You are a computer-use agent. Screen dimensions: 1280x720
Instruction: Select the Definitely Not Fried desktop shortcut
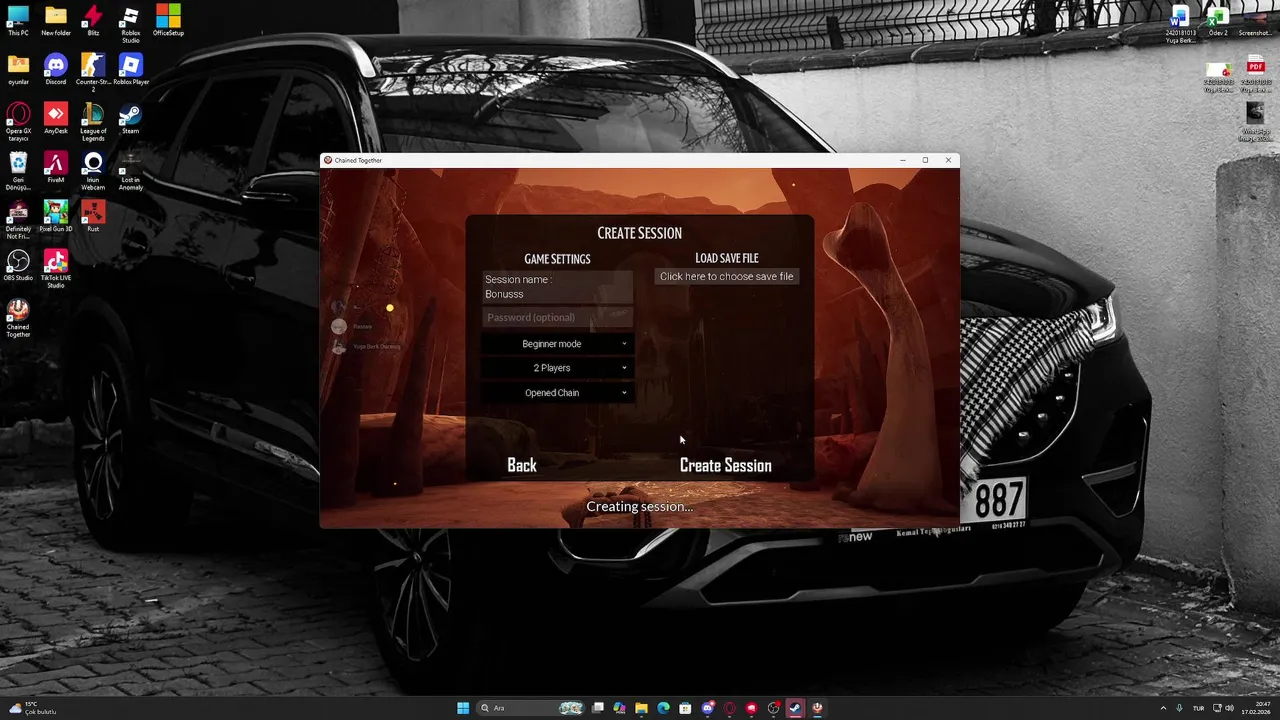[18, 220]
